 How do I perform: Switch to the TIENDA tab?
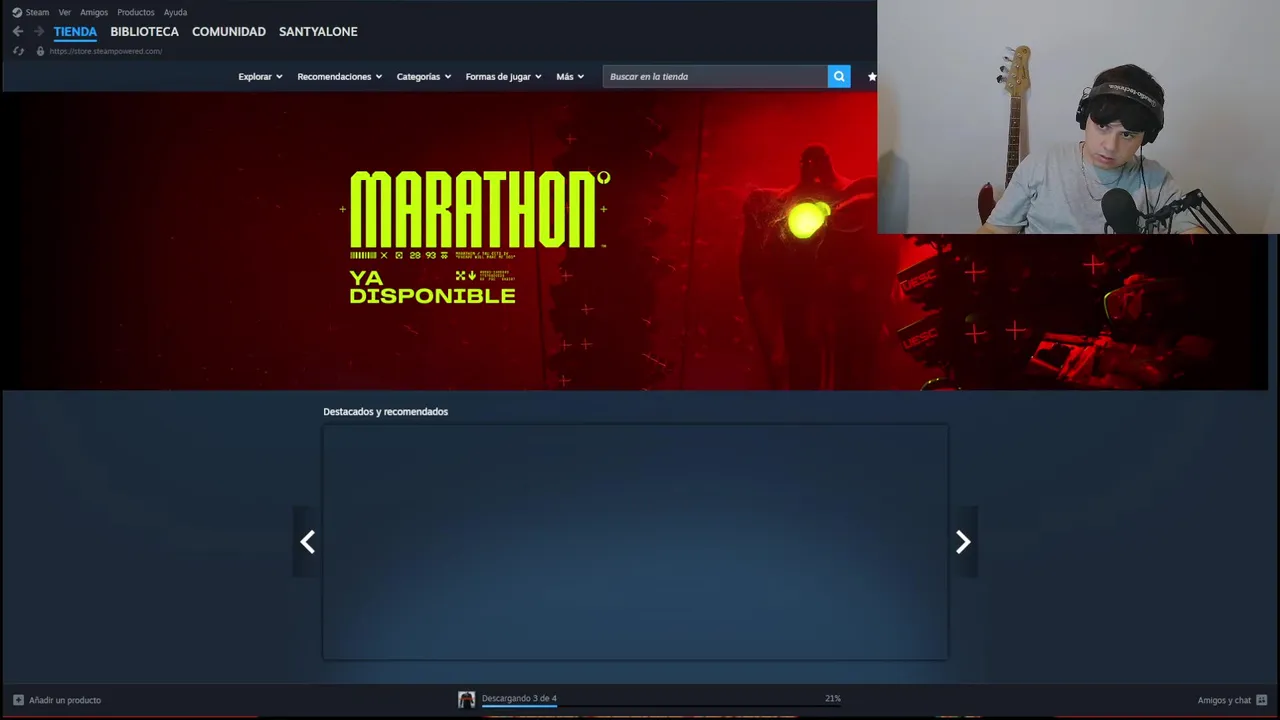click(75, 32)
